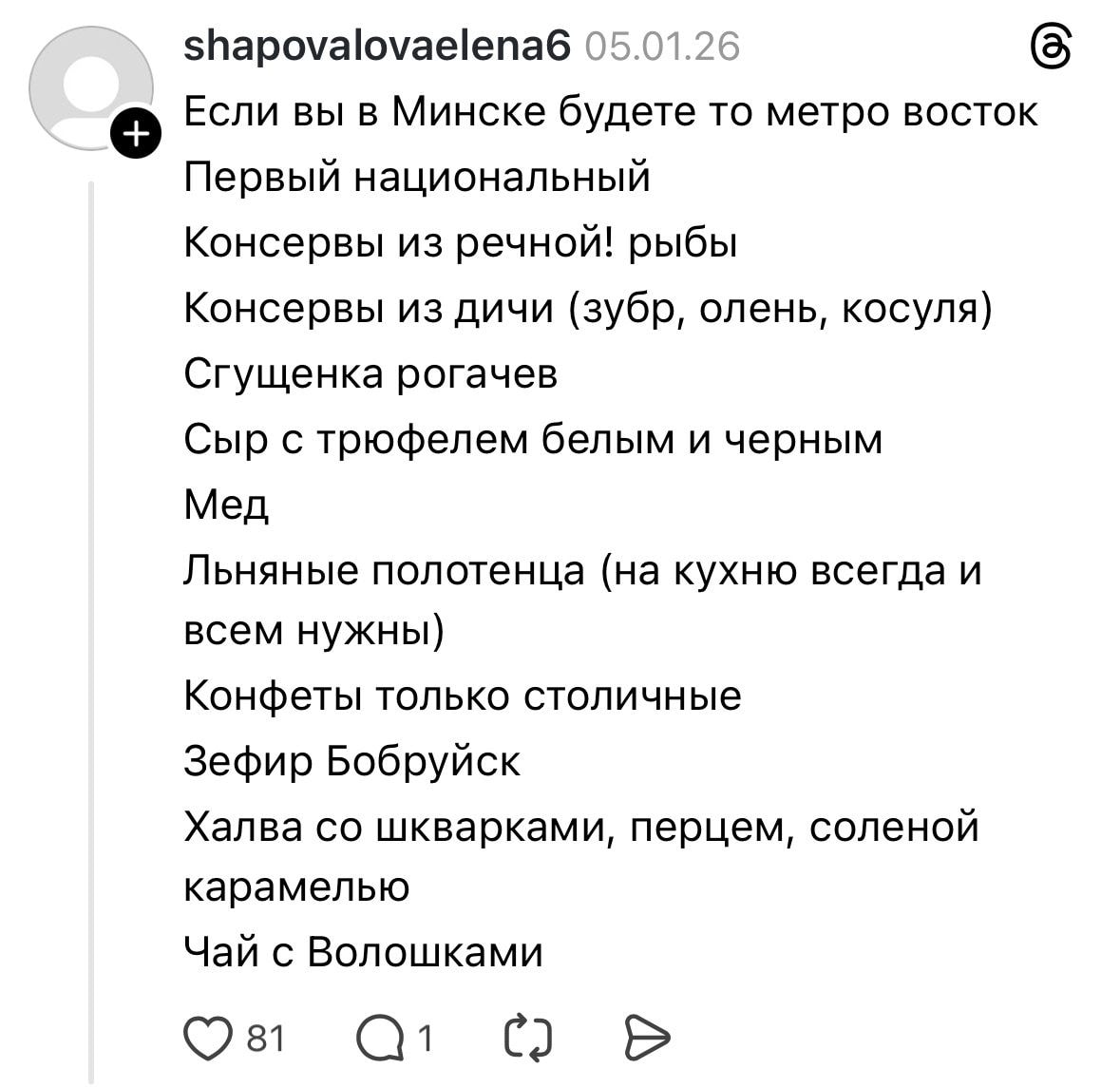The image size is (1120, 1087).
Task: Click the vertical thread line below the avatar
Action: coord(90,570)
